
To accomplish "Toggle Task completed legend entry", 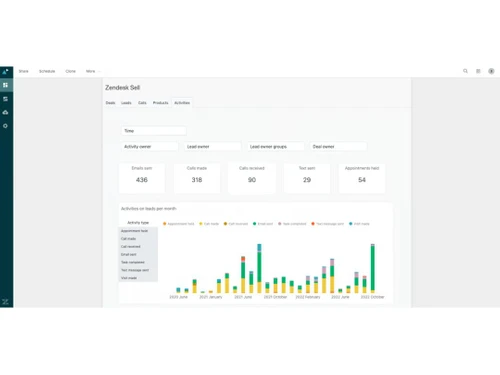I will pyautogui.click(x=292, y=224).
